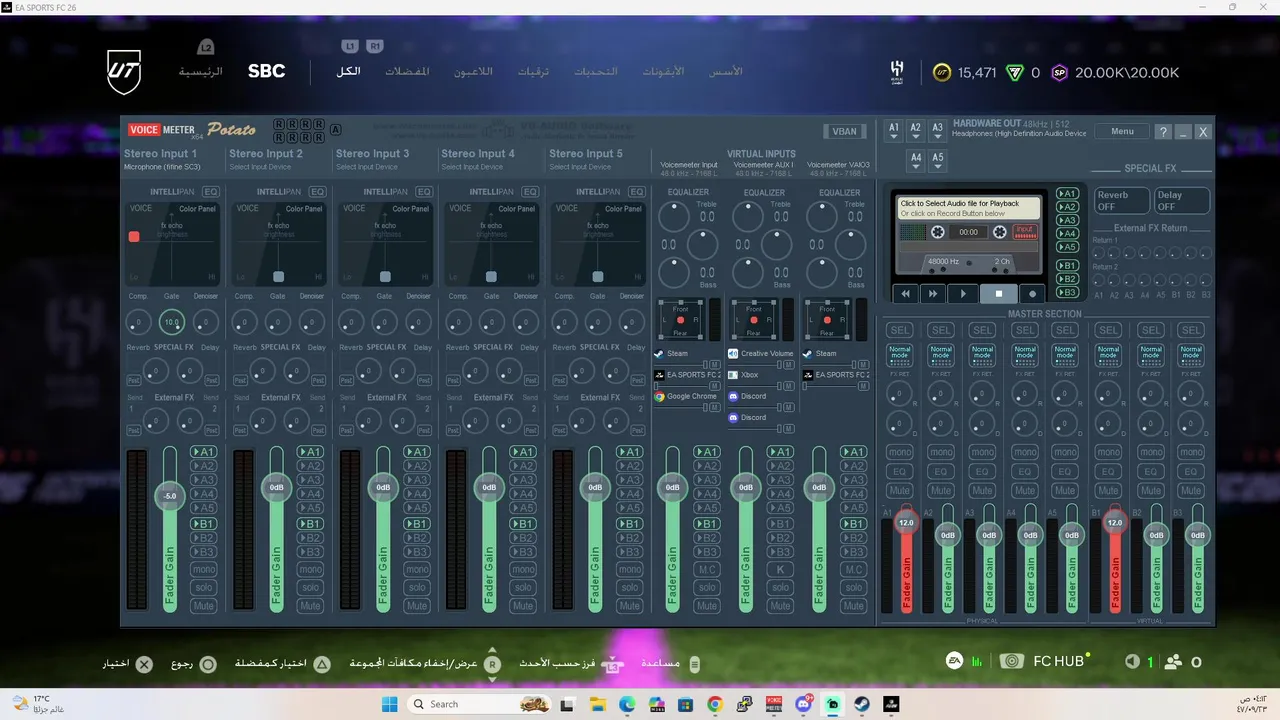Open File Explorer from the taskbar
The image size is (1280, 720).
(x=597, y=704)
